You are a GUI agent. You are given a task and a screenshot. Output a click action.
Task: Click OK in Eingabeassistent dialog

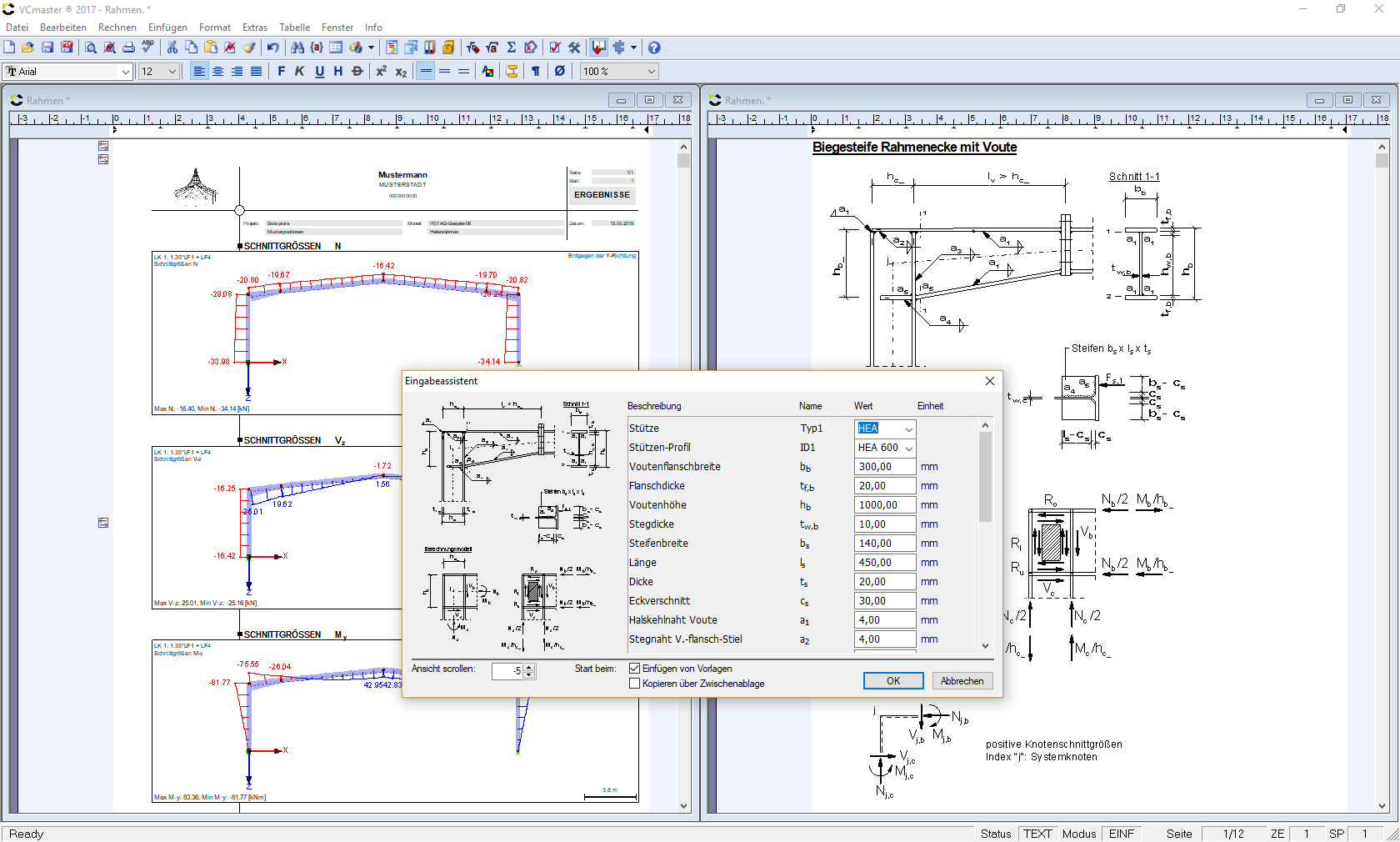[892, 681]
